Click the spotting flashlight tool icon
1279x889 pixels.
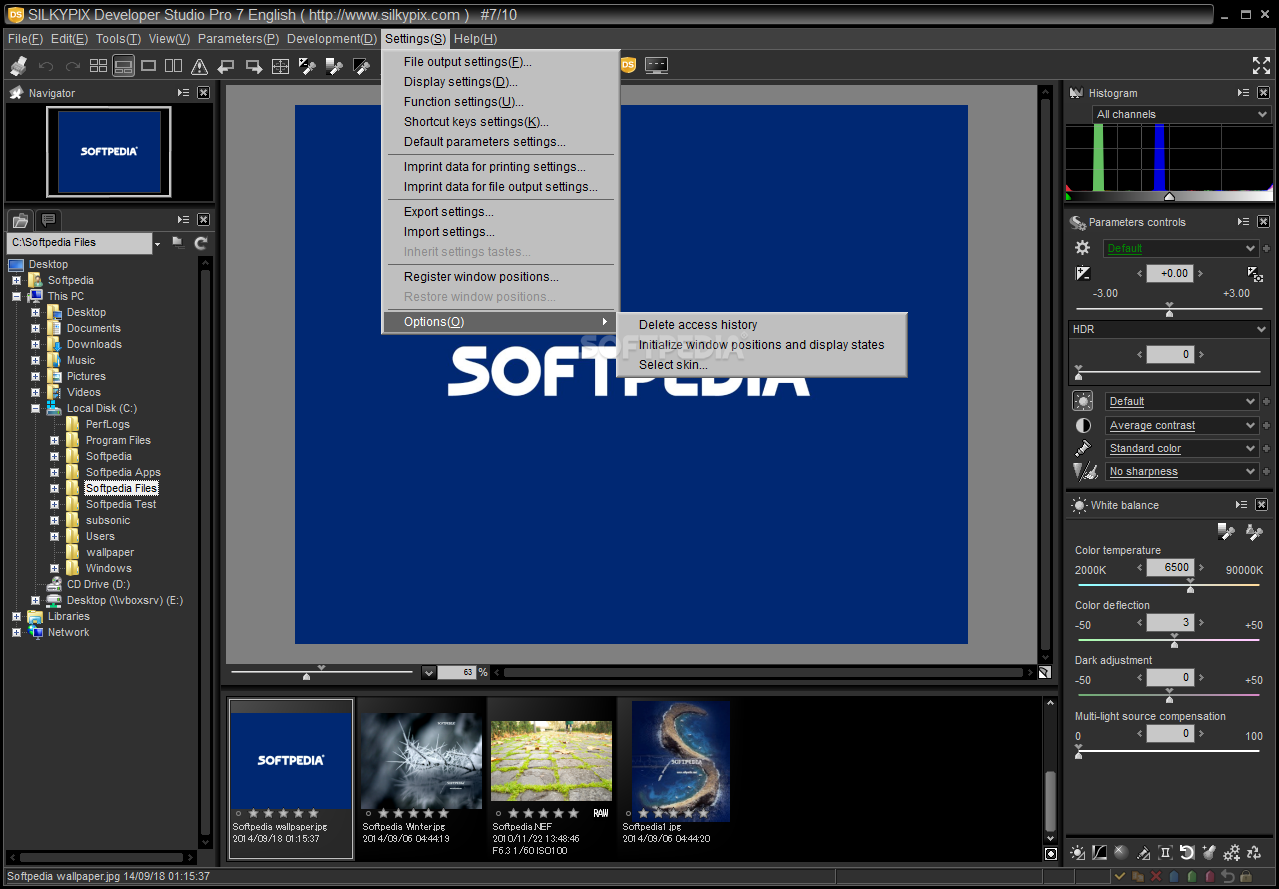click(x=1209, y=853)
